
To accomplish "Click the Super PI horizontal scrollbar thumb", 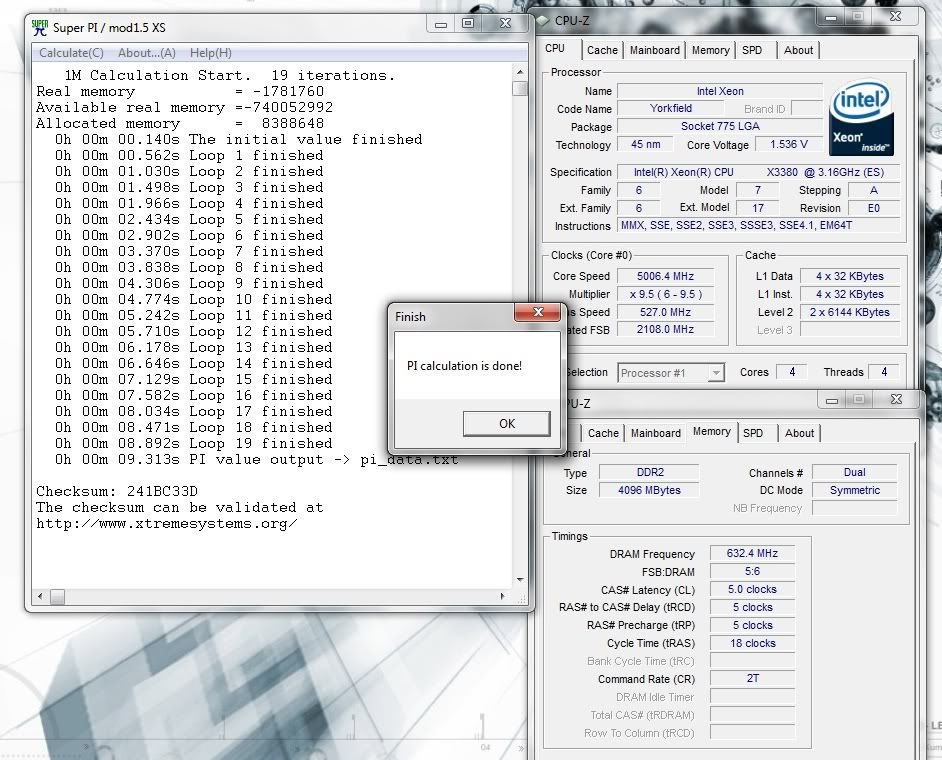I will click(57, 597).
